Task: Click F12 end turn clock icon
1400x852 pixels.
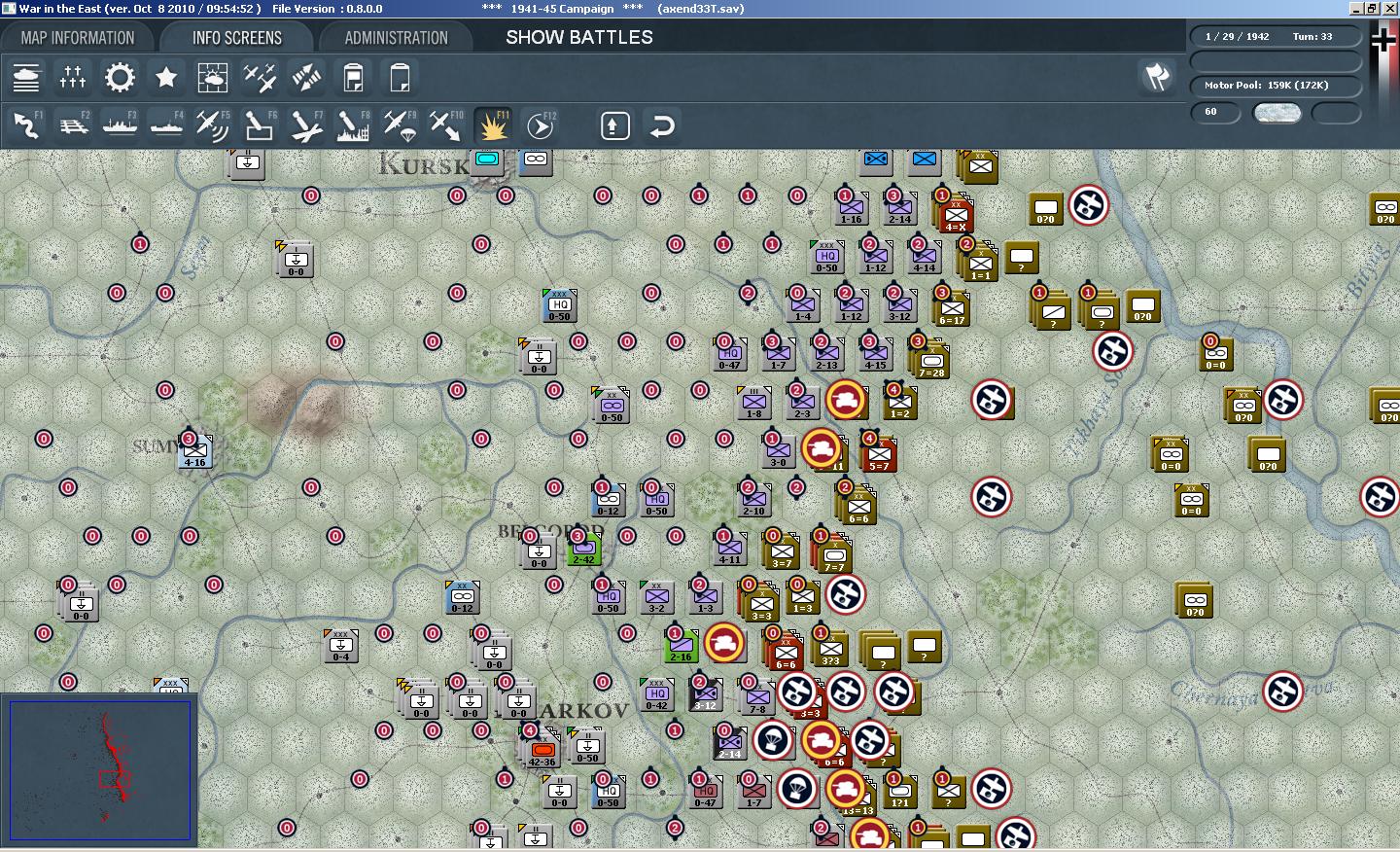Action: coord(540,125)
